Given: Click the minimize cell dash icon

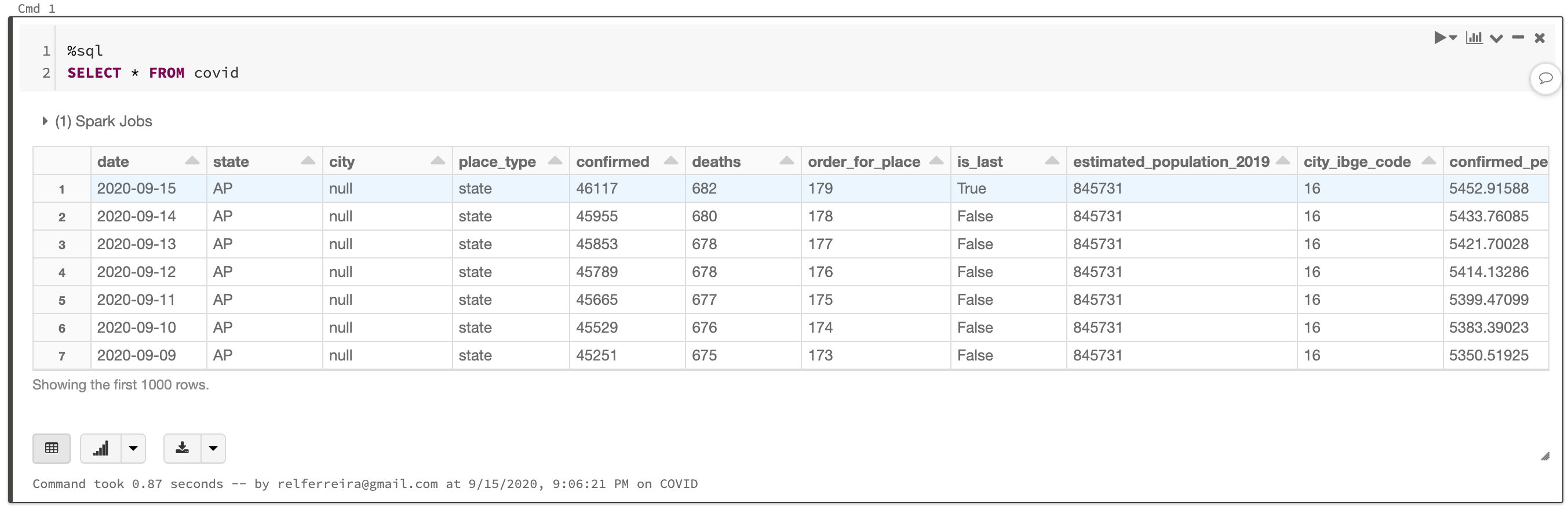Looking at the screenshot, I should pos(1518,38).
